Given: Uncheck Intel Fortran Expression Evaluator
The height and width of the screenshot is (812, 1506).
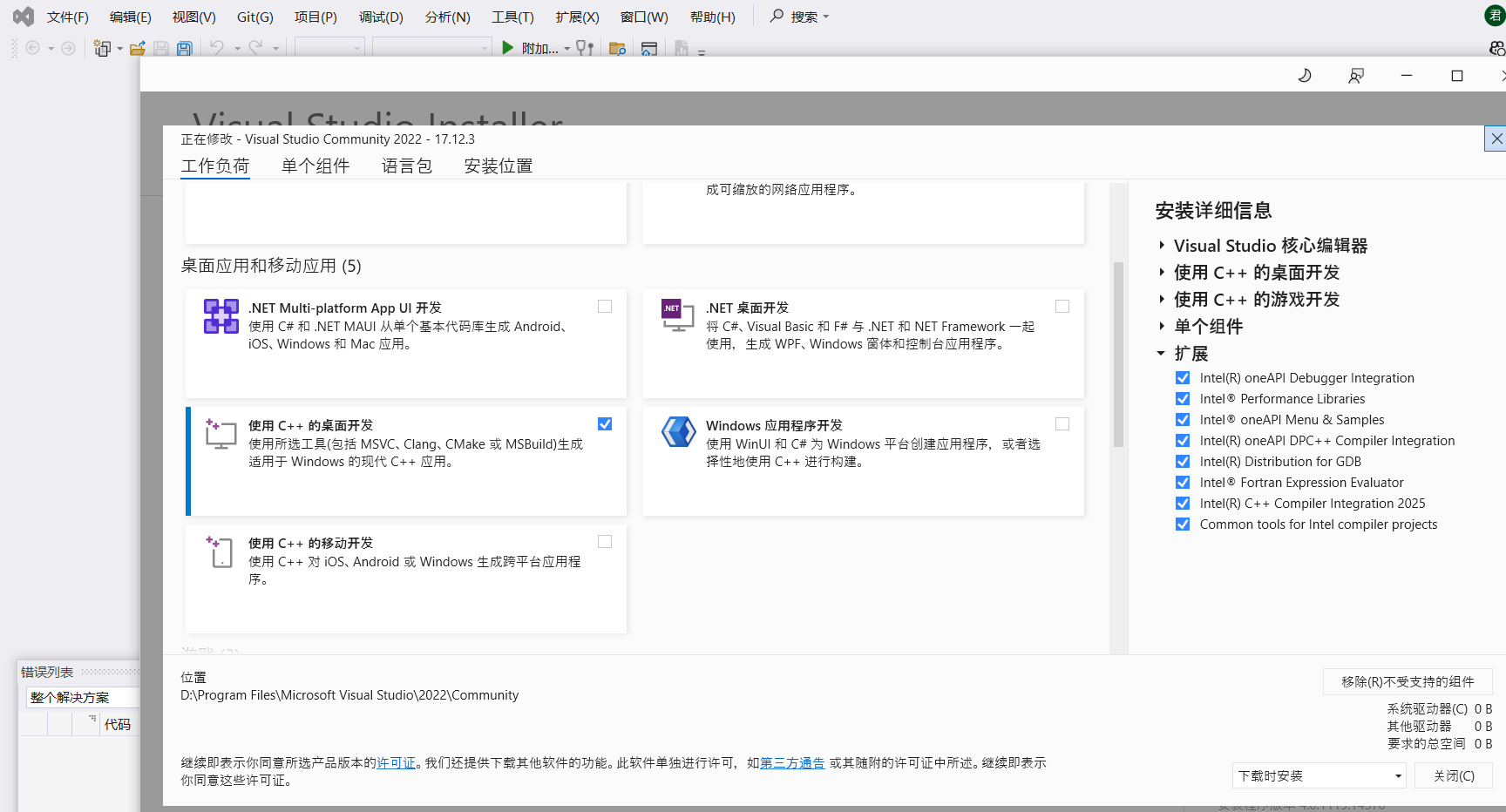Looking at the screenshot, I should pos(1183,483).
